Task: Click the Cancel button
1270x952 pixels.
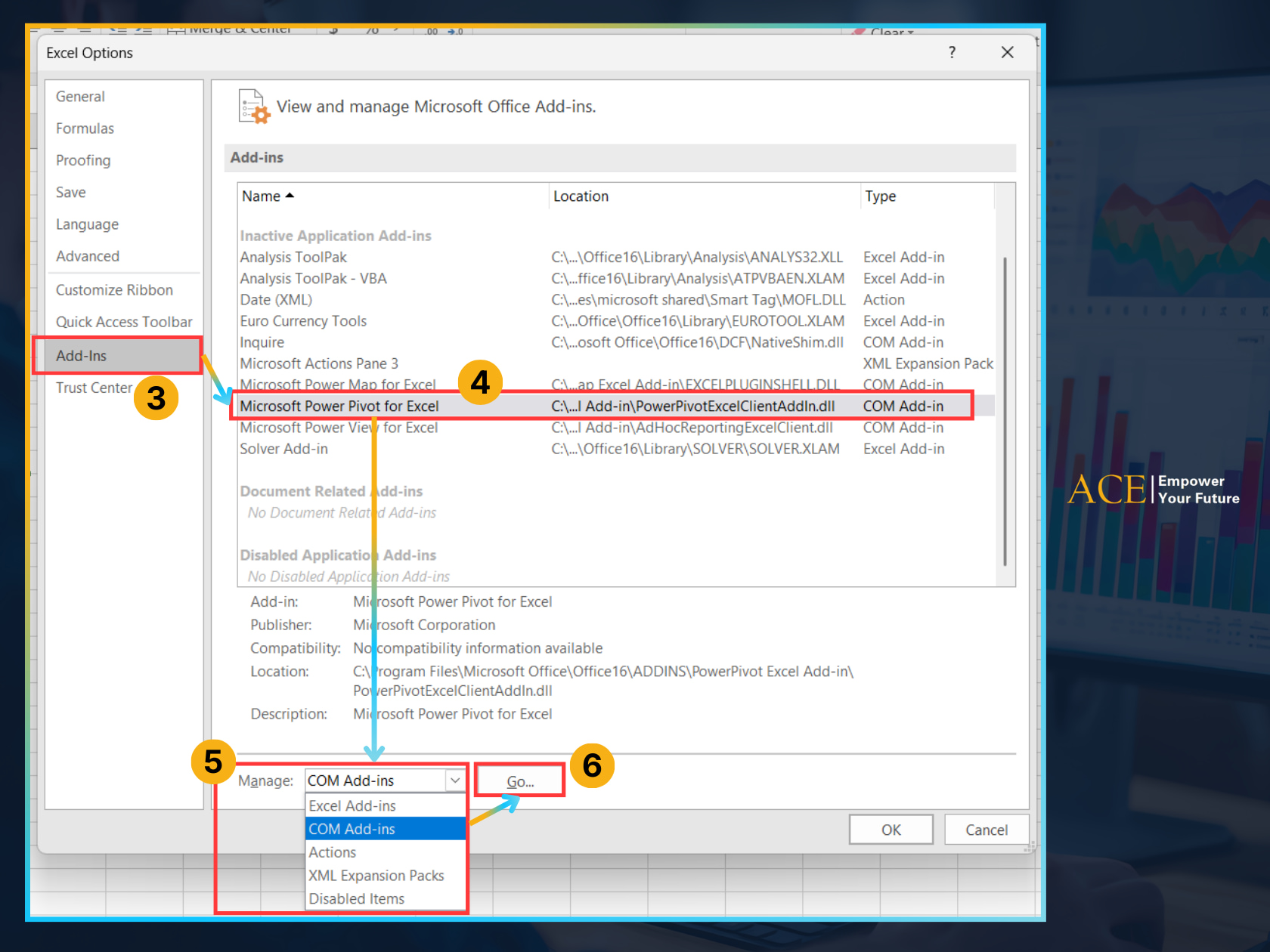Action: coord(986,830)
